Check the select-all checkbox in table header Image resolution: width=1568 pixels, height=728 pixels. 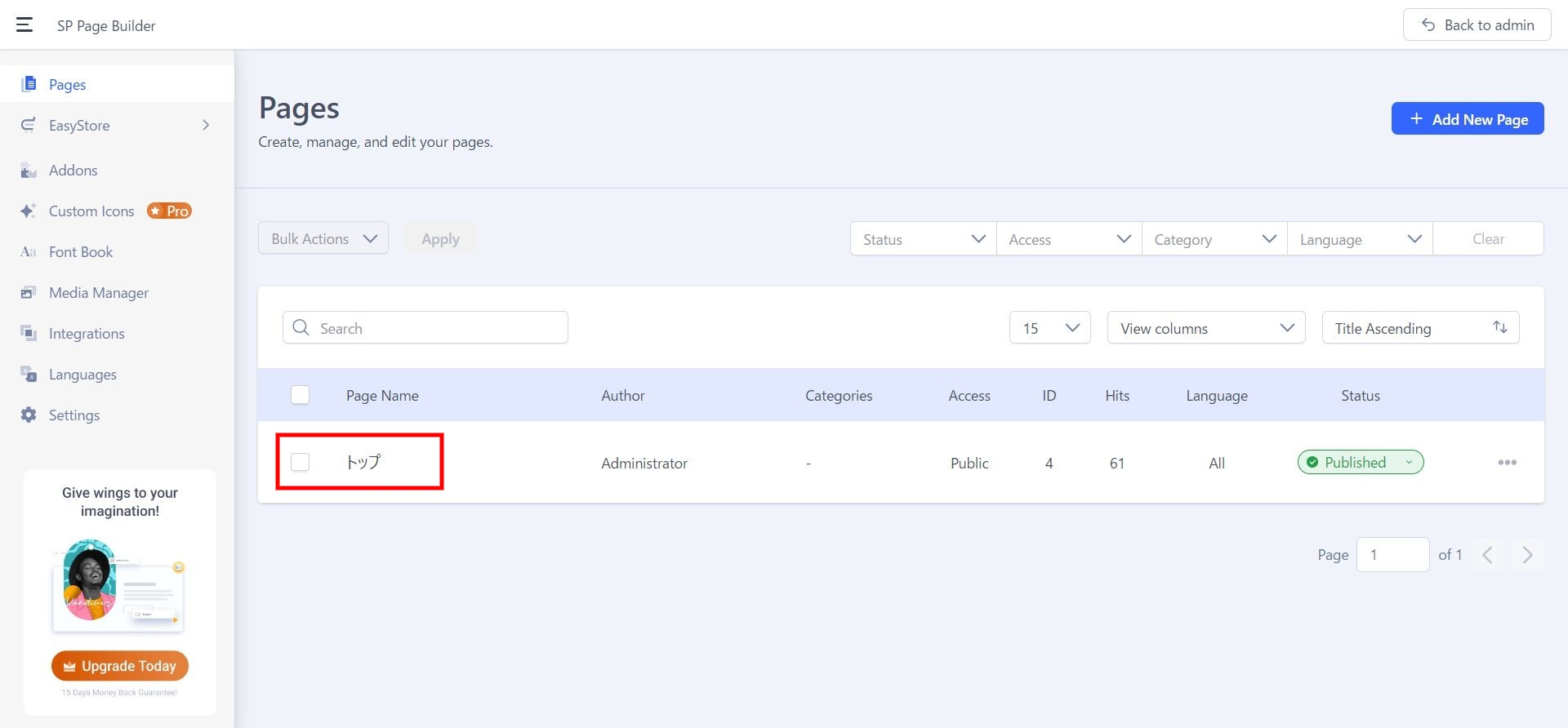tap(301, 395)
